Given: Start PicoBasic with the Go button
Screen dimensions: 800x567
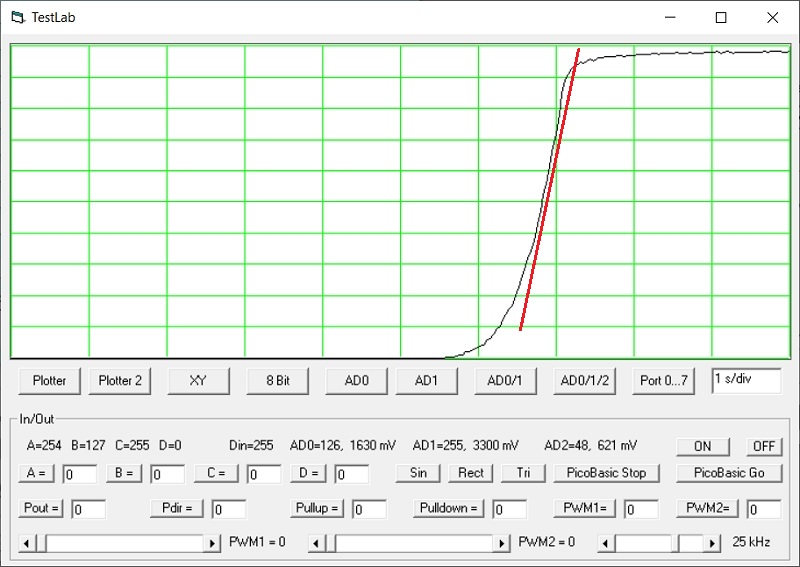Looking at the screenshot, I should click(x=729, y=473).
